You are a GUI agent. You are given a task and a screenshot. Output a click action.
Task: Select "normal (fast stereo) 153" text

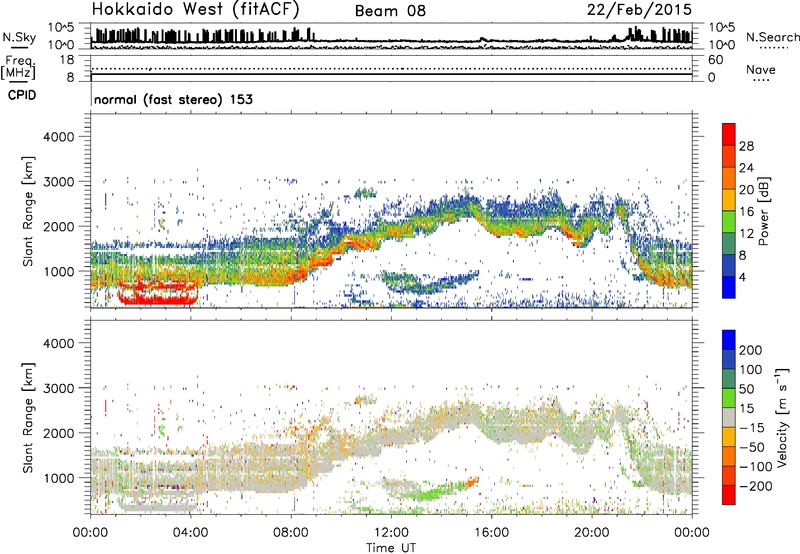173,99
